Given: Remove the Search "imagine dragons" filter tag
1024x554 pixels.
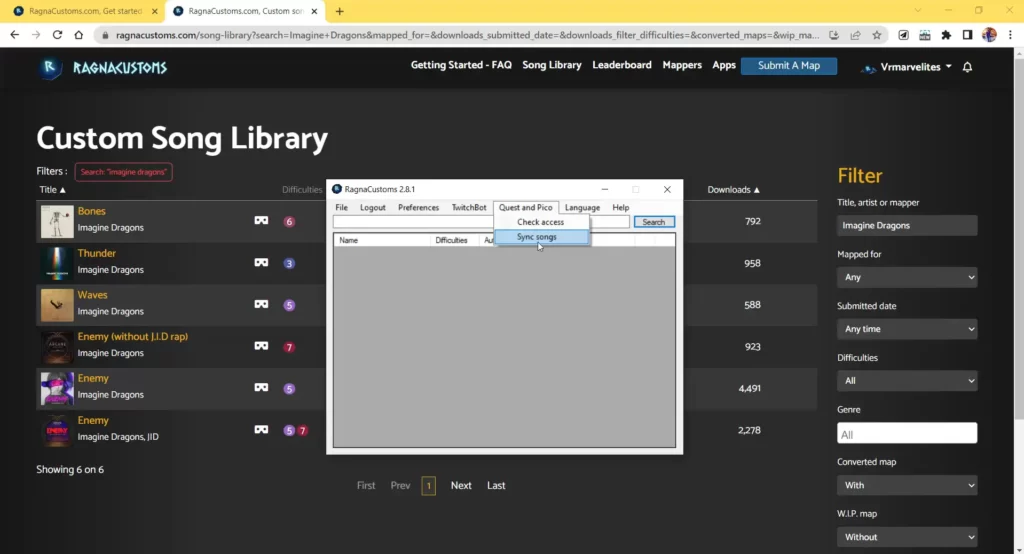Looking at the screenshot, I should 123,172.
